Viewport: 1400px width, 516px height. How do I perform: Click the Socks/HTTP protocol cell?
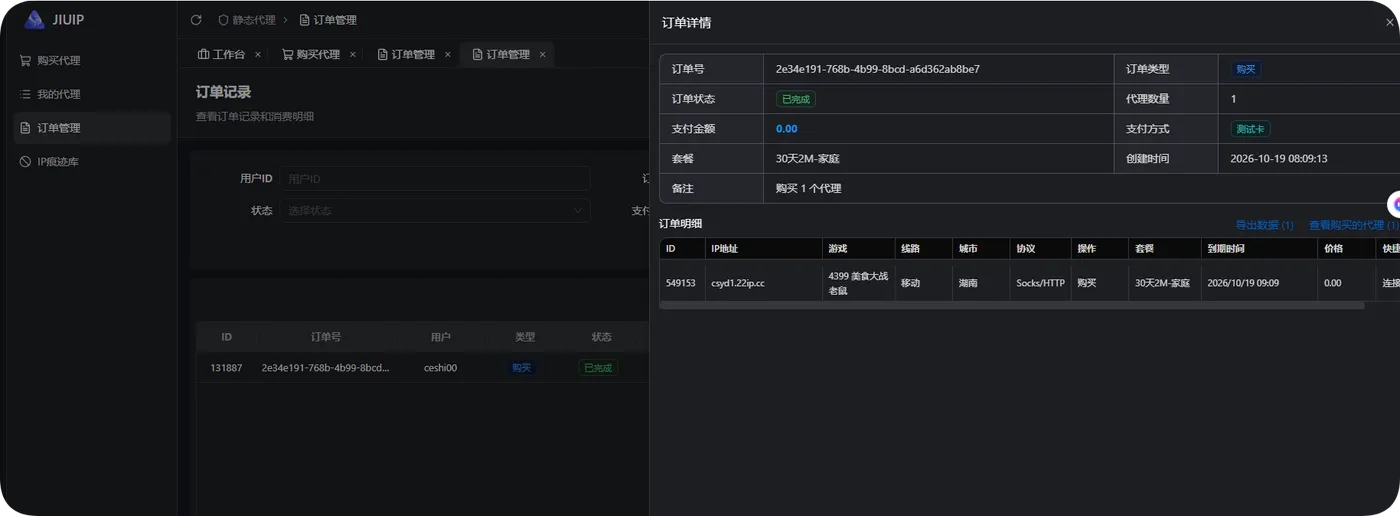1040,283
